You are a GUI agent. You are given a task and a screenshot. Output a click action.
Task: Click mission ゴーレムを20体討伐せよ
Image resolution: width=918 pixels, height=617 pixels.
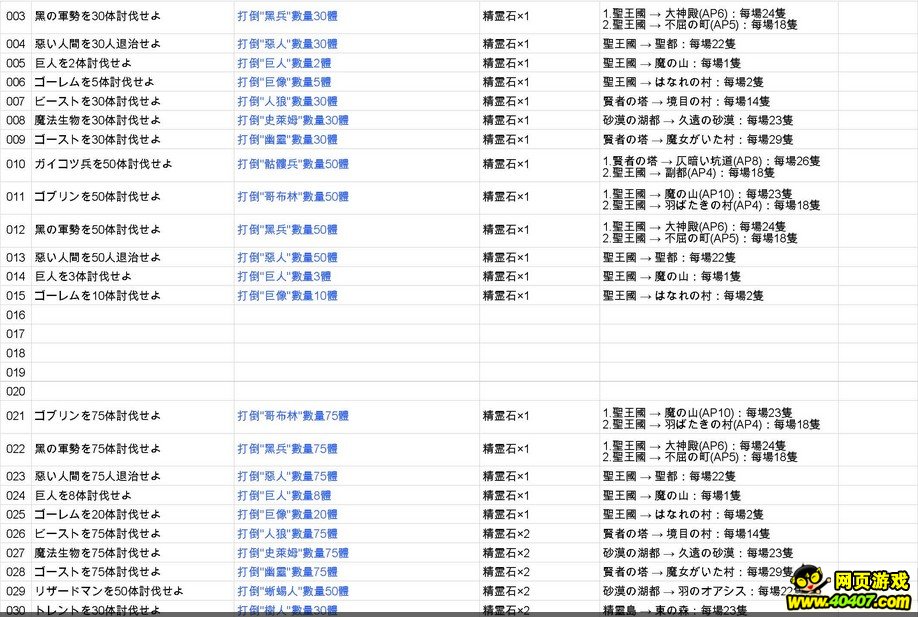pyautogui.click(x=97, y=515)
